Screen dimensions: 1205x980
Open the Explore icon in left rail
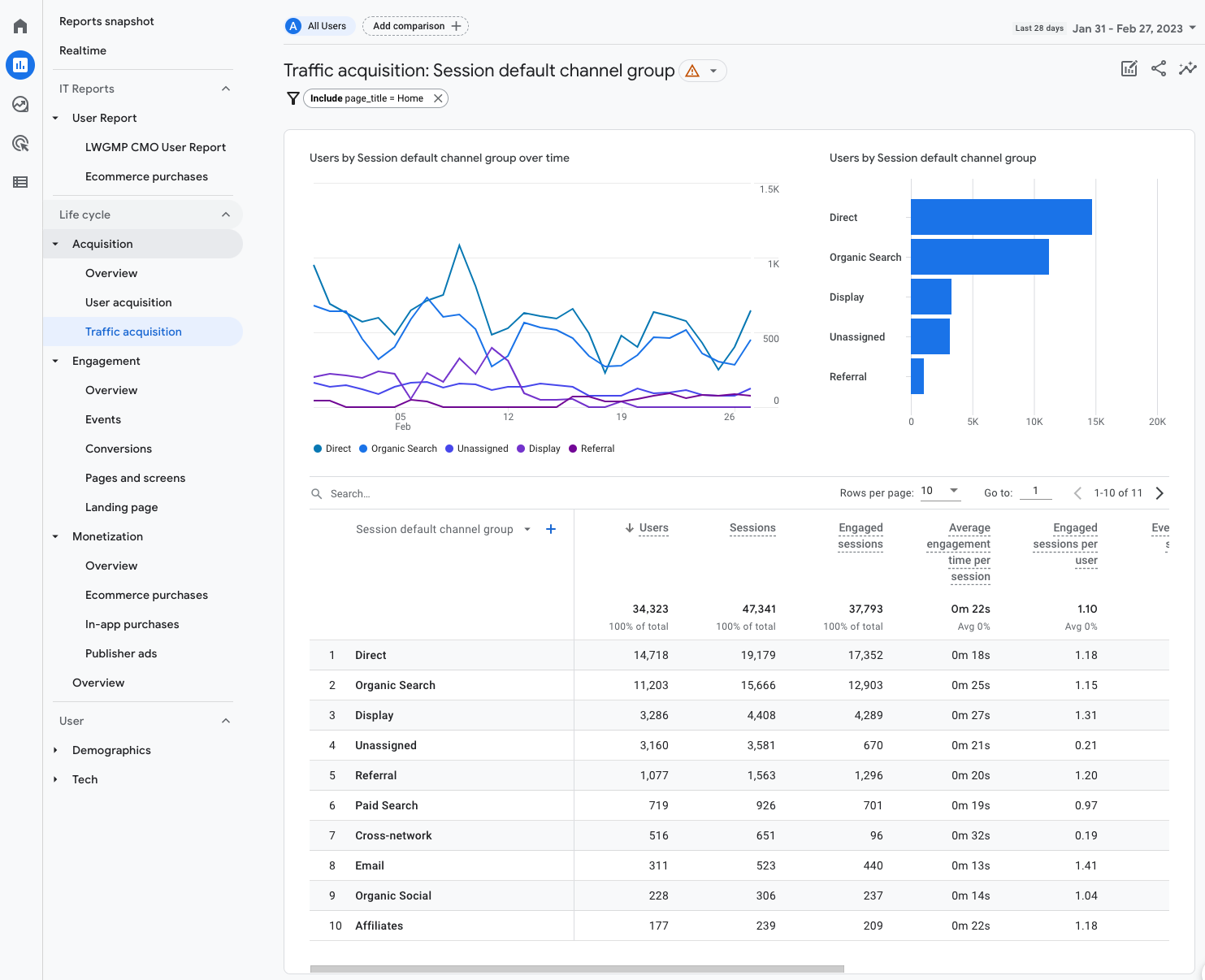click(20, 104)
